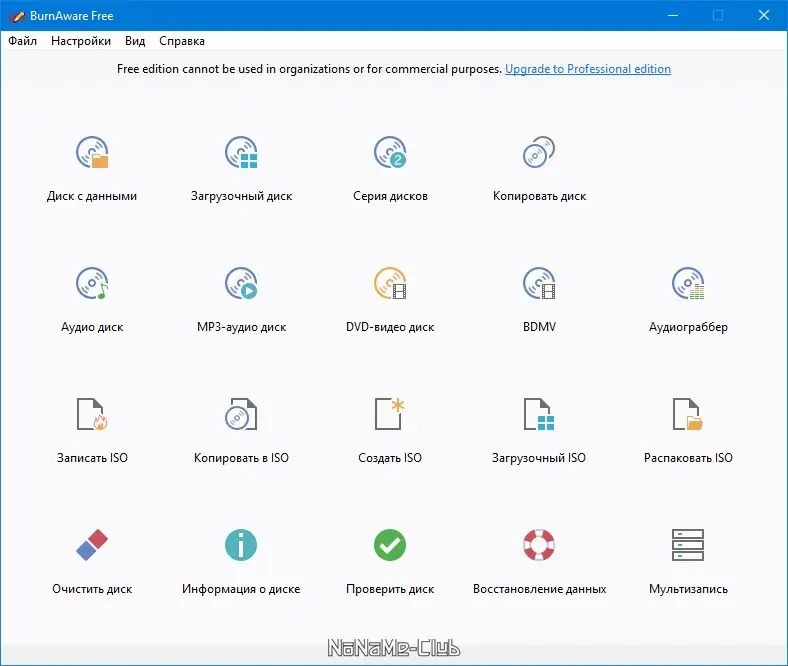
Task: Select the Копировать в ISO icon
Action: click(x=241, y=414)
